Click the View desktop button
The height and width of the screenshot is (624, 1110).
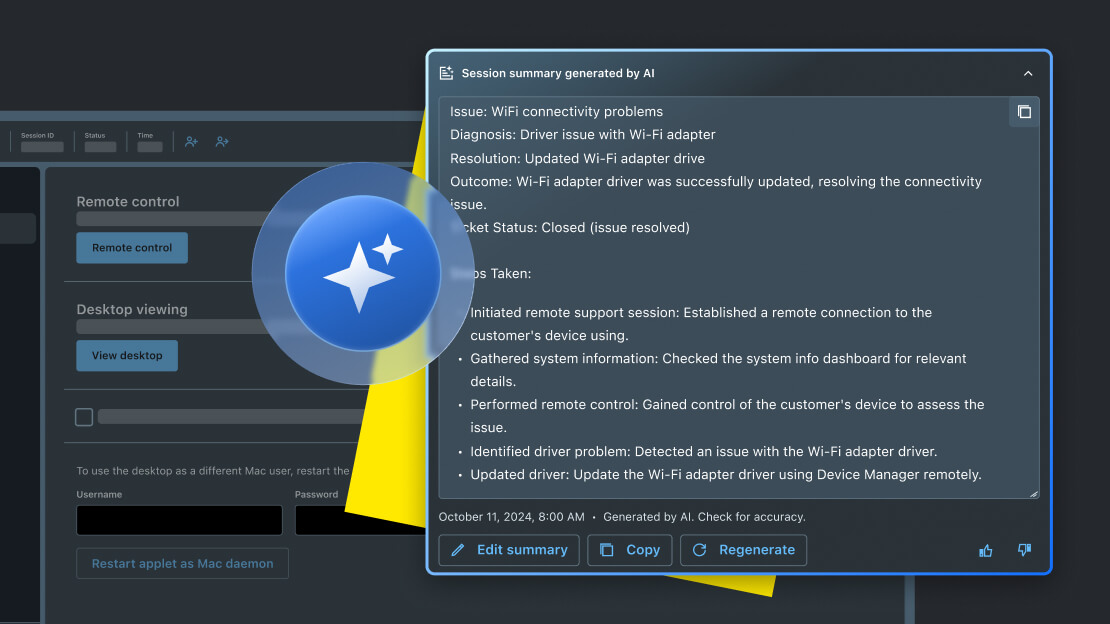tap(127, 356)
